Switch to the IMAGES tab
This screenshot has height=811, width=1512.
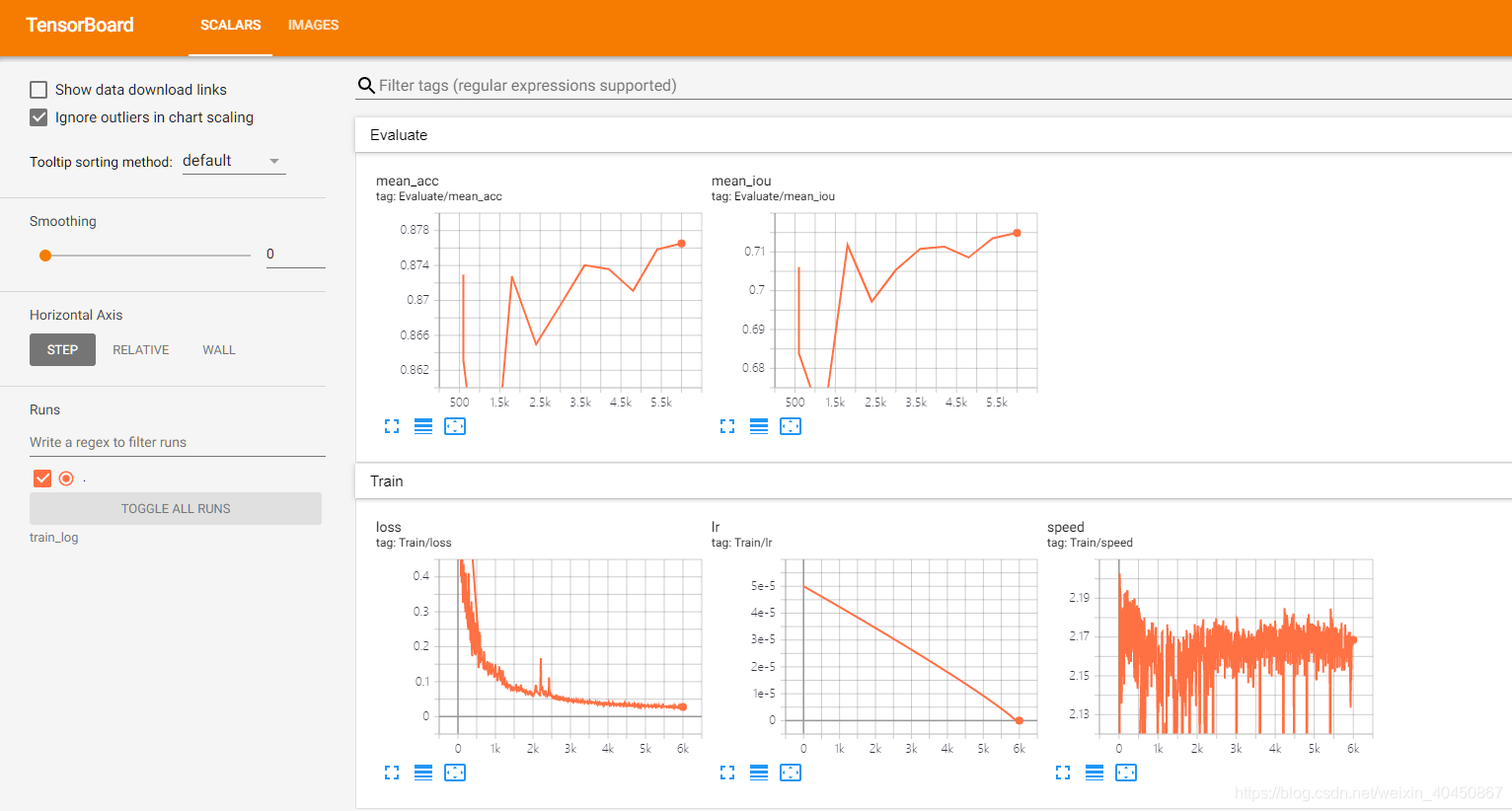click(313, 26)
